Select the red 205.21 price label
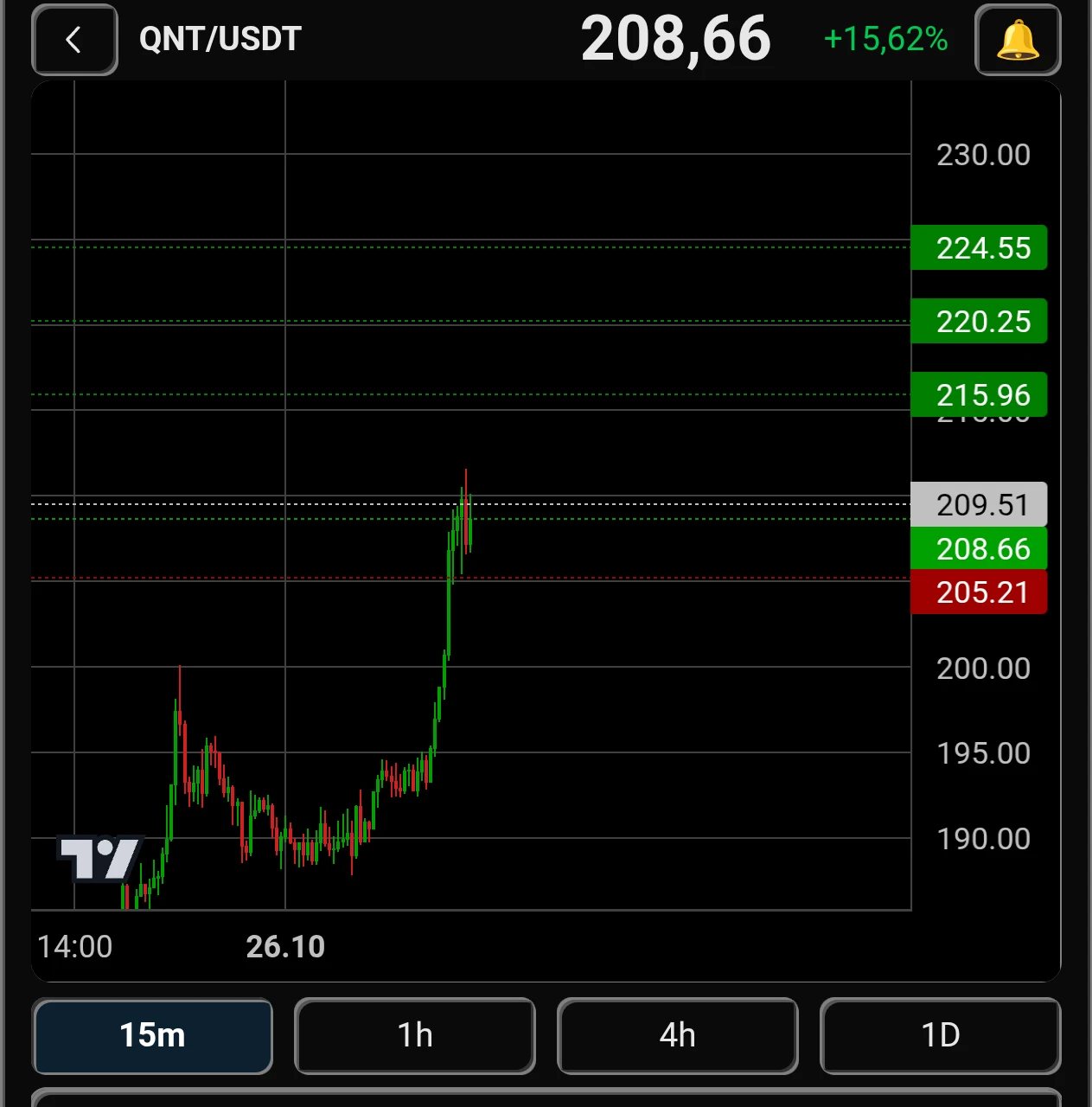 click(x=980, y=592)
